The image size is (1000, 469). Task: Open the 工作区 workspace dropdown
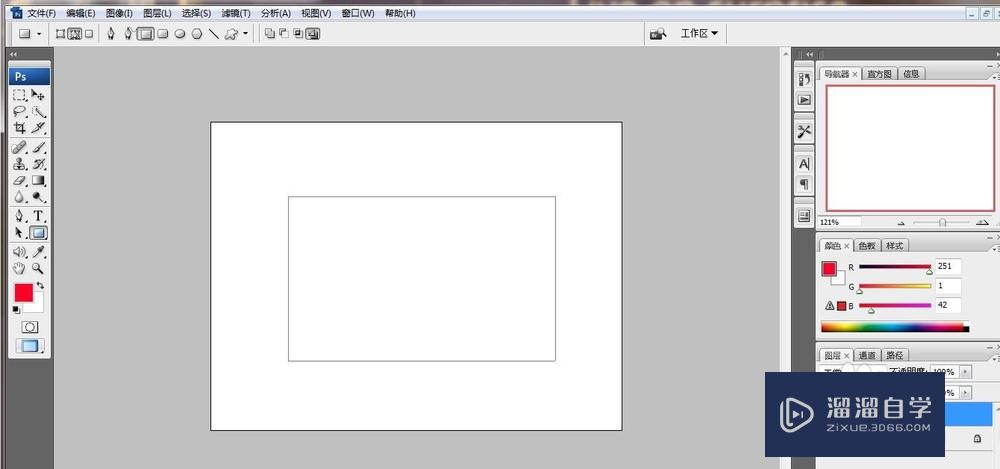click(x=699, y=34)
